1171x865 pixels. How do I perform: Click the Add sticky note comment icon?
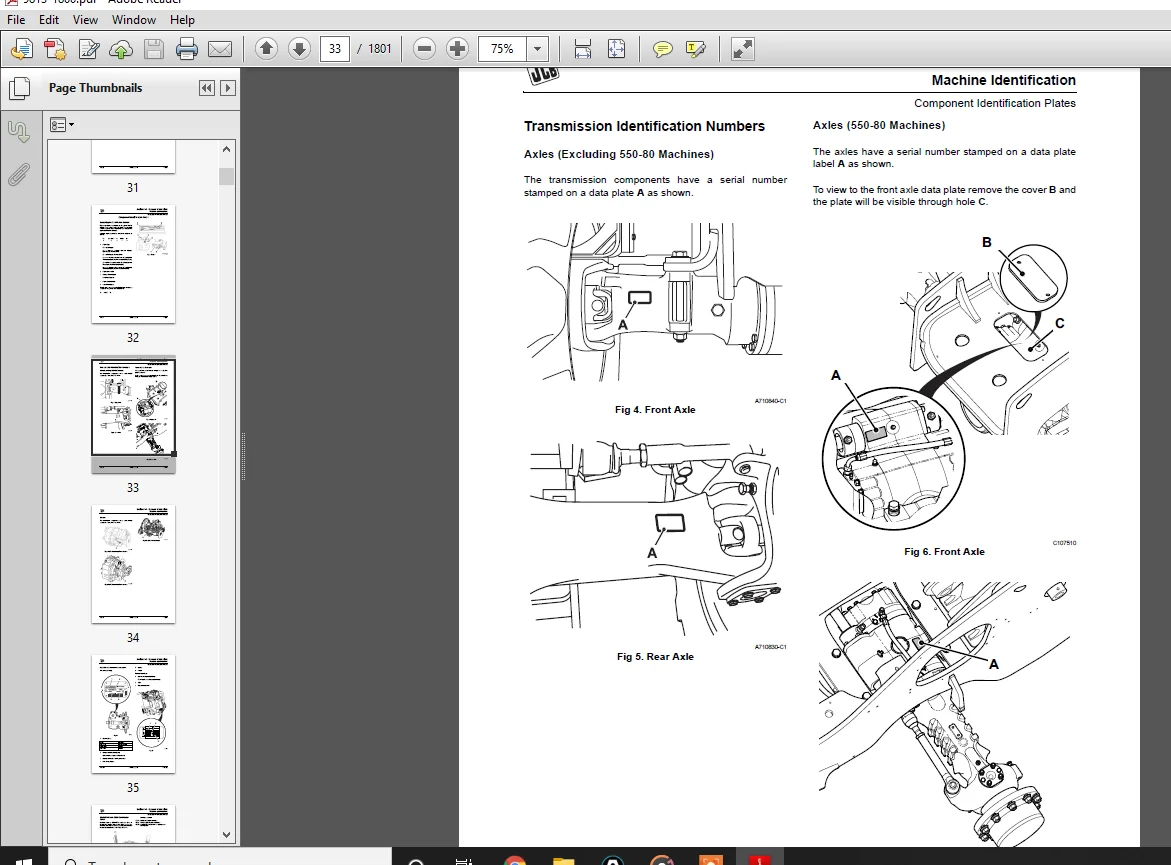(662, 49)
